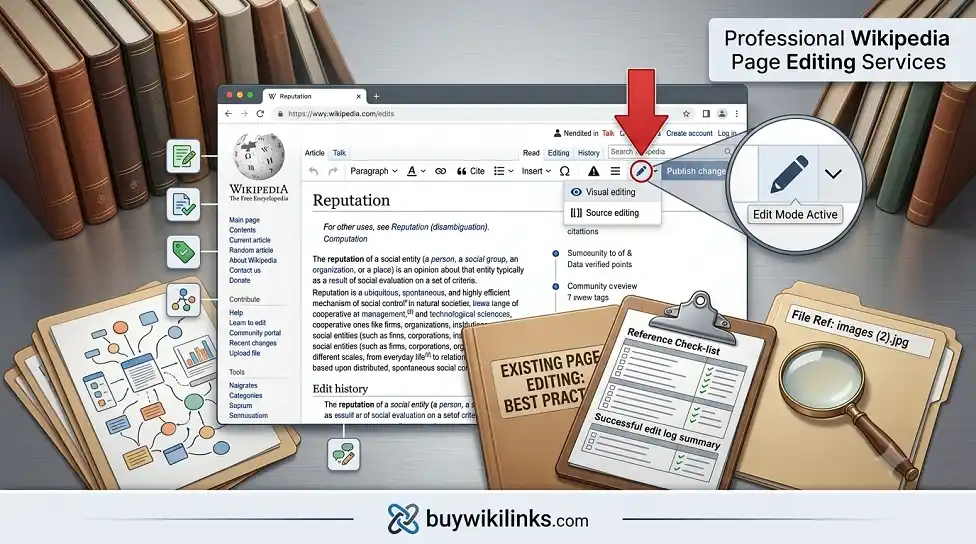Expand the Paragraph format dropdown

(373, 171)
